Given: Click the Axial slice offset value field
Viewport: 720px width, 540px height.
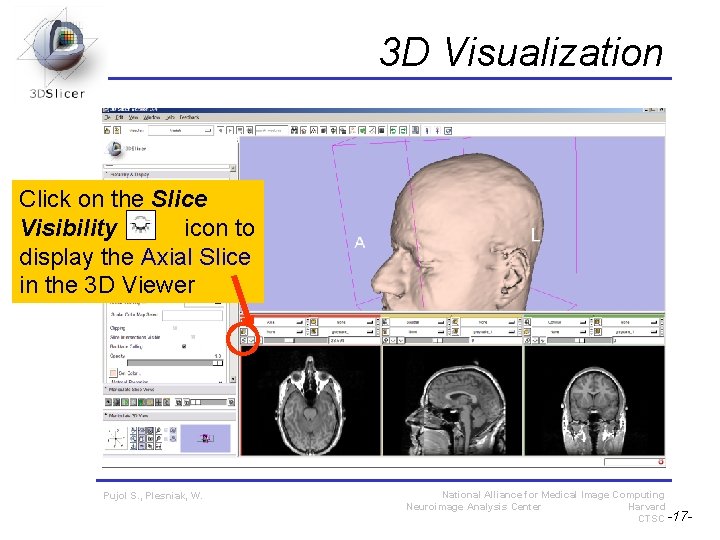Looking at the screenshot, I should (354, 340).
